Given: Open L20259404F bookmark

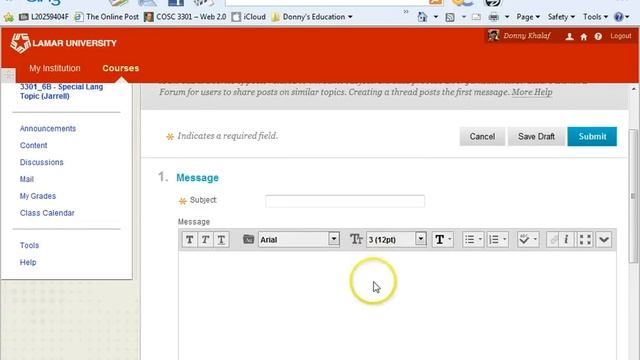Looking at the screenshot, I should (x=44, y=17).
